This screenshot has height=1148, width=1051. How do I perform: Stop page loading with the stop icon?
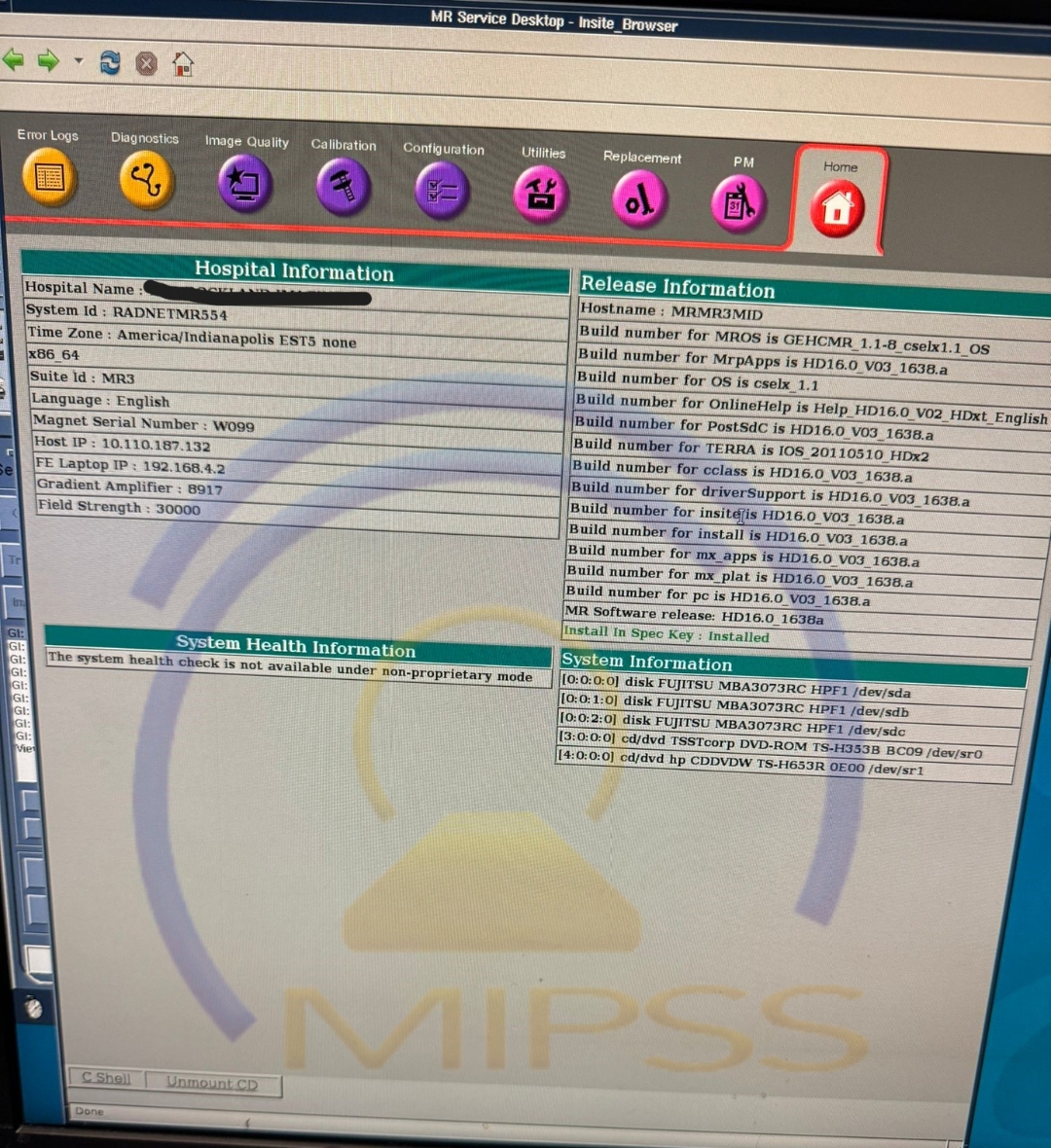click(x=147, y=63)
